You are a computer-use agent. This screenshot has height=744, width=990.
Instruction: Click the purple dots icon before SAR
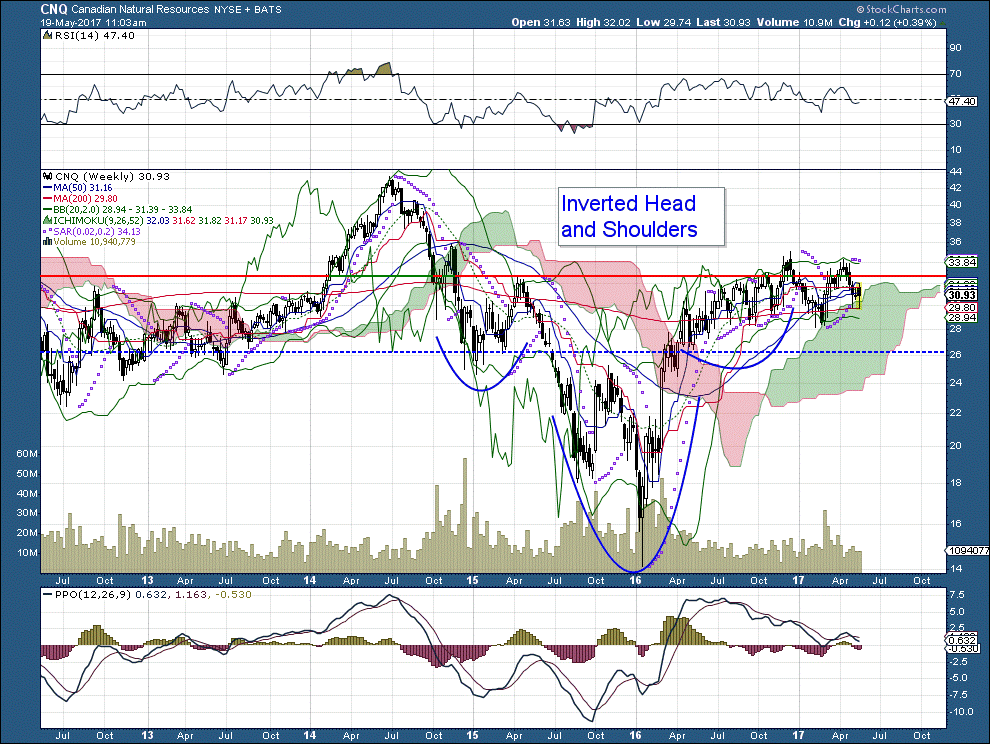(x=48, y=232)
